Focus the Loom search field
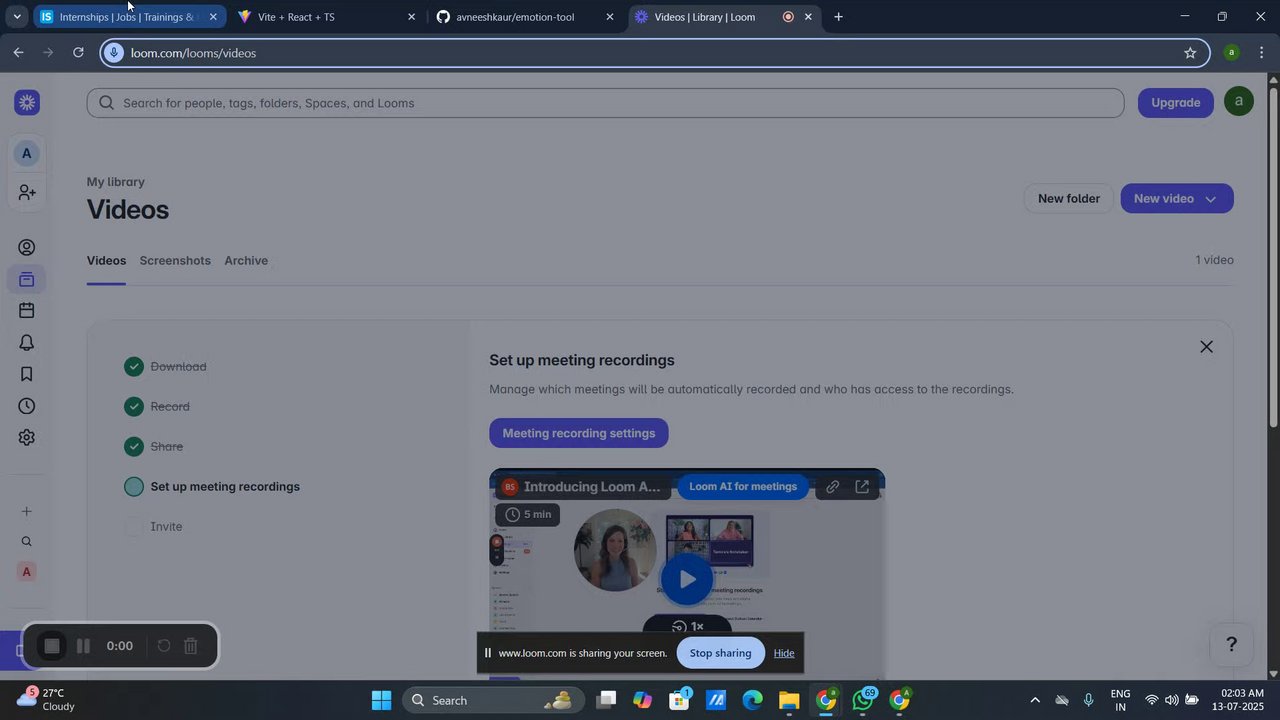This screenshot has height=720, width=1280. [606, 103]
